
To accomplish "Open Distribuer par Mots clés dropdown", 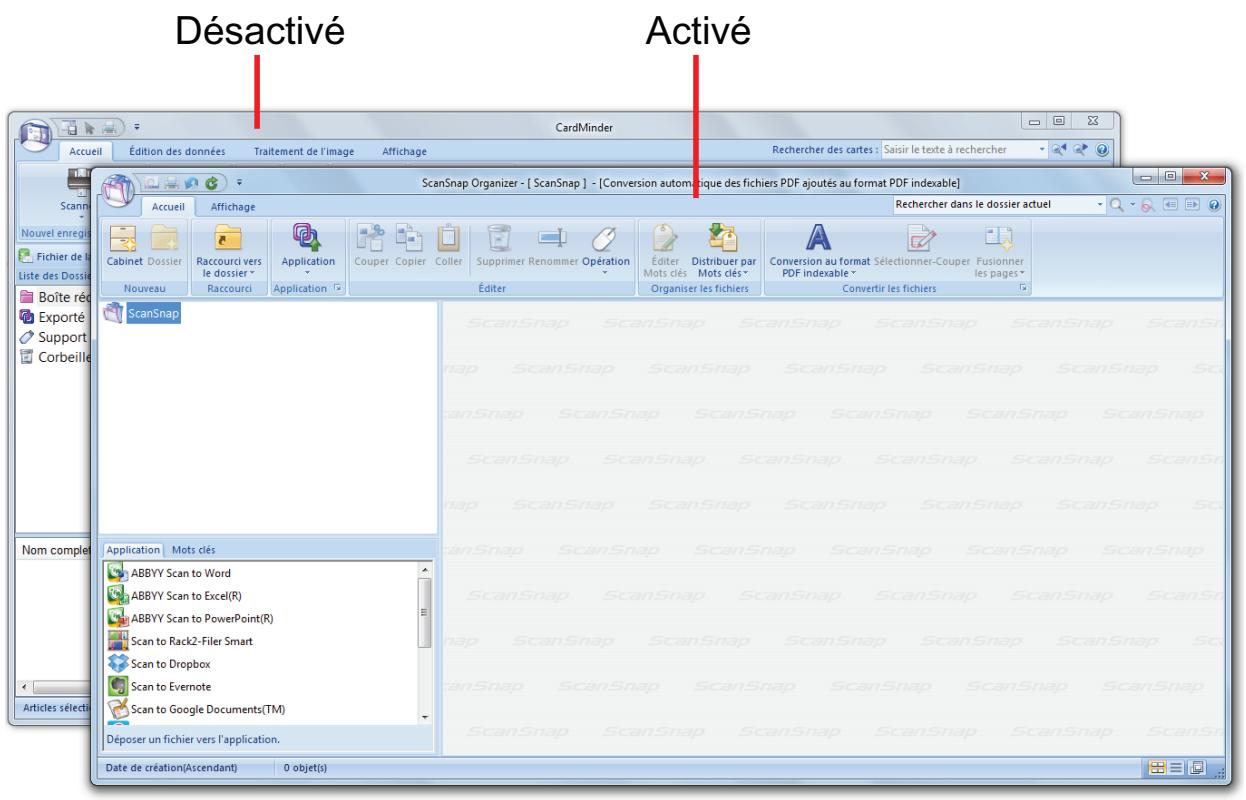I will [725, 252].
